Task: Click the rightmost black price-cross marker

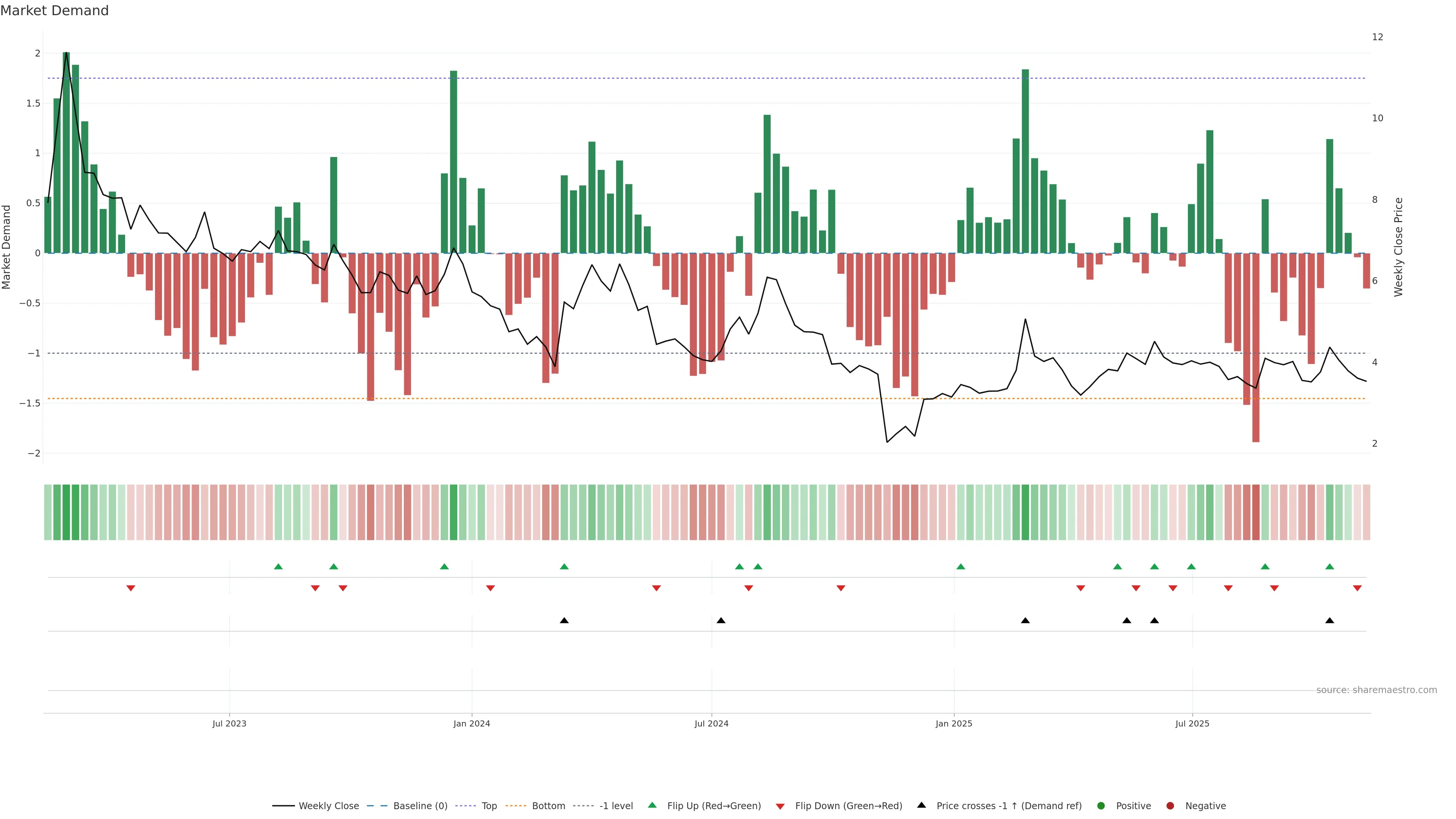Action: point(1329,620)
